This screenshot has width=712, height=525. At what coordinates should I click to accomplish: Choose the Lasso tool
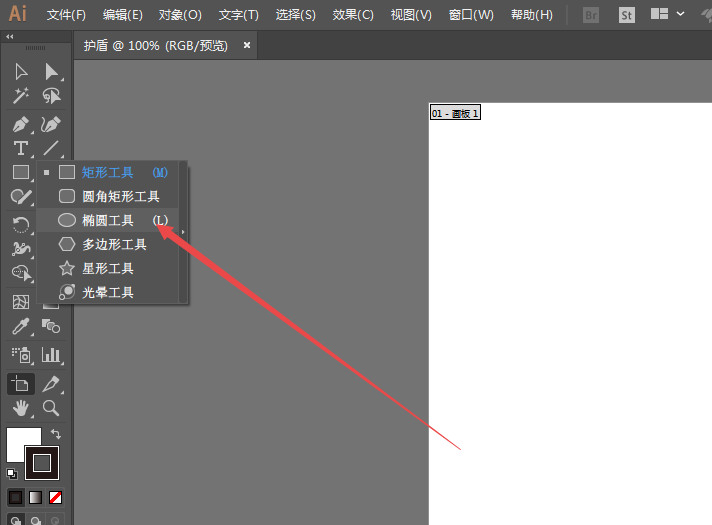click(x=51, y=96)
